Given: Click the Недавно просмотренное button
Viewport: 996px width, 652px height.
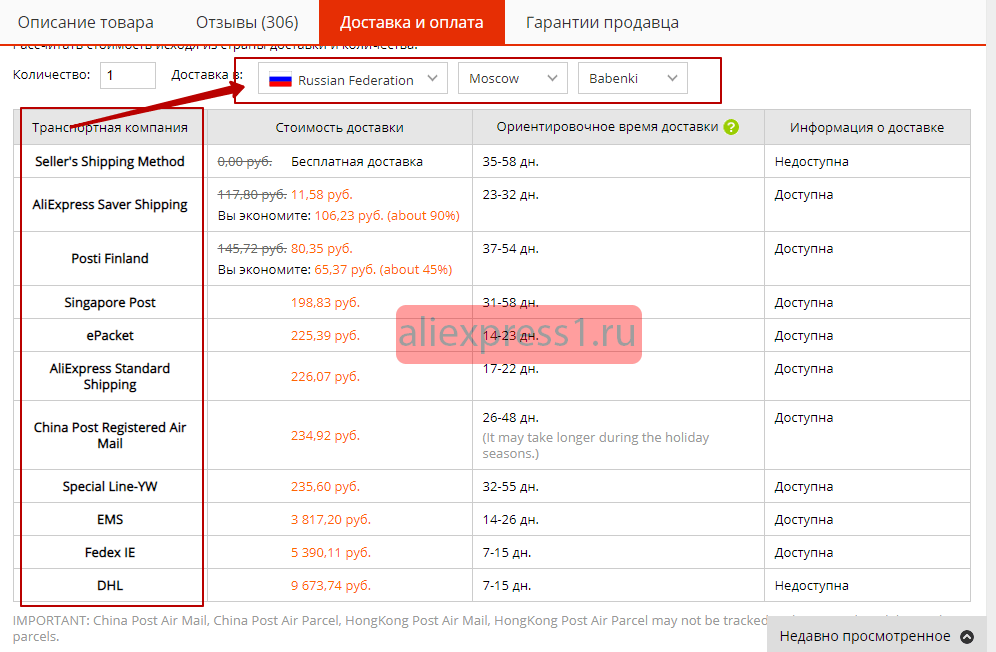Looking at the screenshot, I should 877,635.
